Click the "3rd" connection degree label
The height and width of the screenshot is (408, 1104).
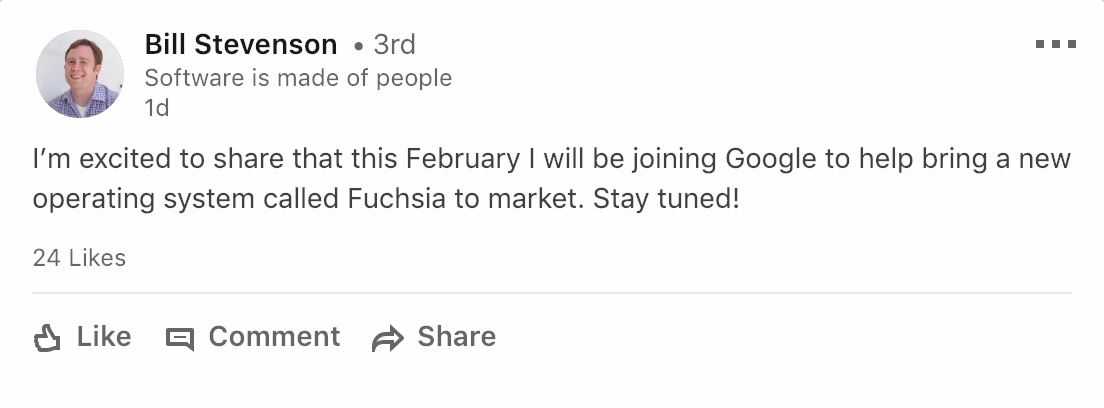pos(394,45)
